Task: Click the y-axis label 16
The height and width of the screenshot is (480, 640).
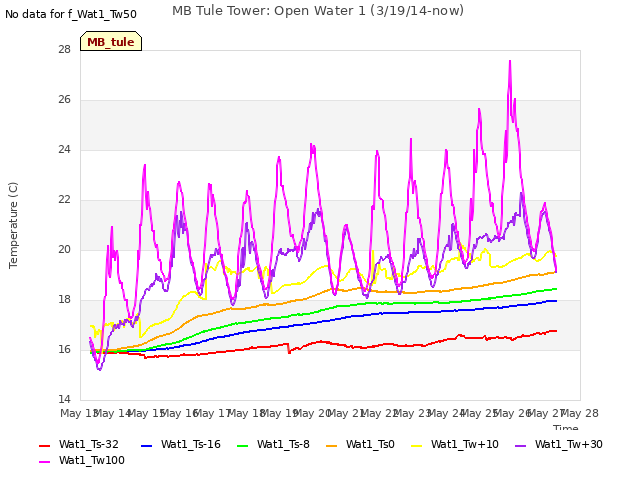Action: click(64, 350)
